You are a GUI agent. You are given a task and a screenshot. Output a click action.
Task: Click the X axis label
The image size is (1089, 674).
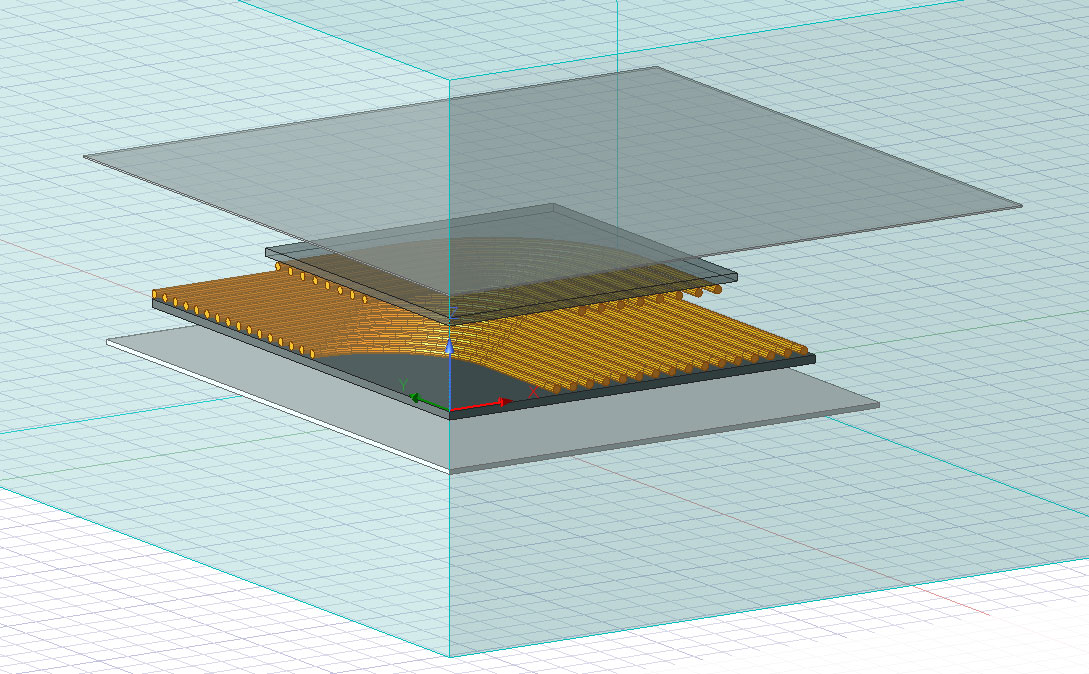tap(533, 390)
